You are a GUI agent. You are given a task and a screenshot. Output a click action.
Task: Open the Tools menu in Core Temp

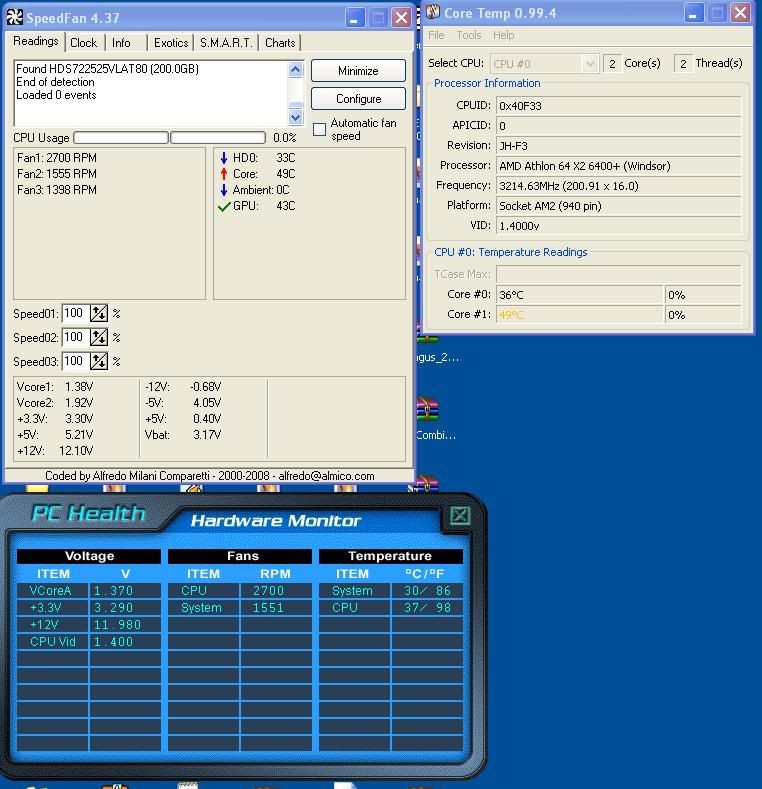pyautogui.click(x=469, y=35)
